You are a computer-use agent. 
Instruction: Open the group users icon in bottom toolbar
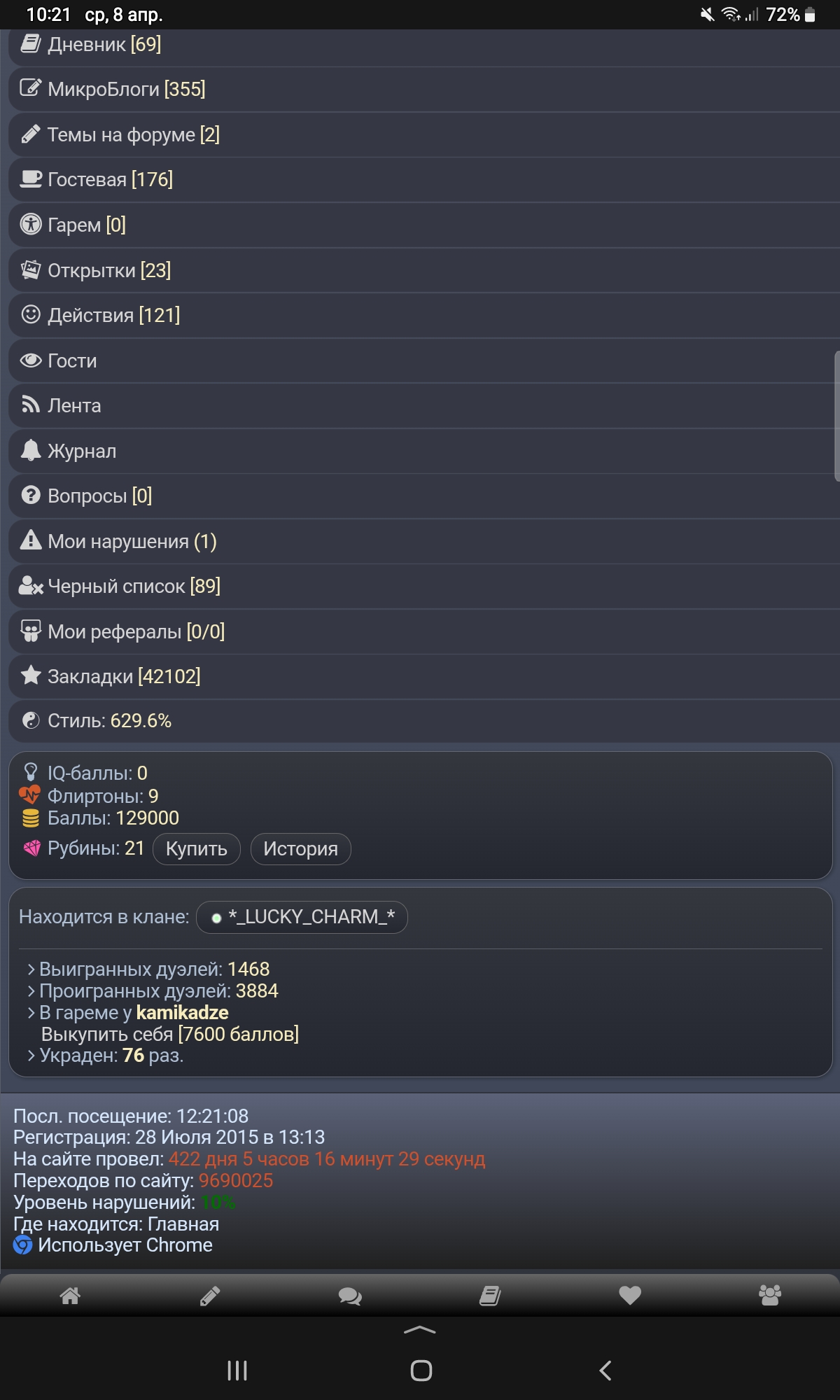pos(770,1296)
